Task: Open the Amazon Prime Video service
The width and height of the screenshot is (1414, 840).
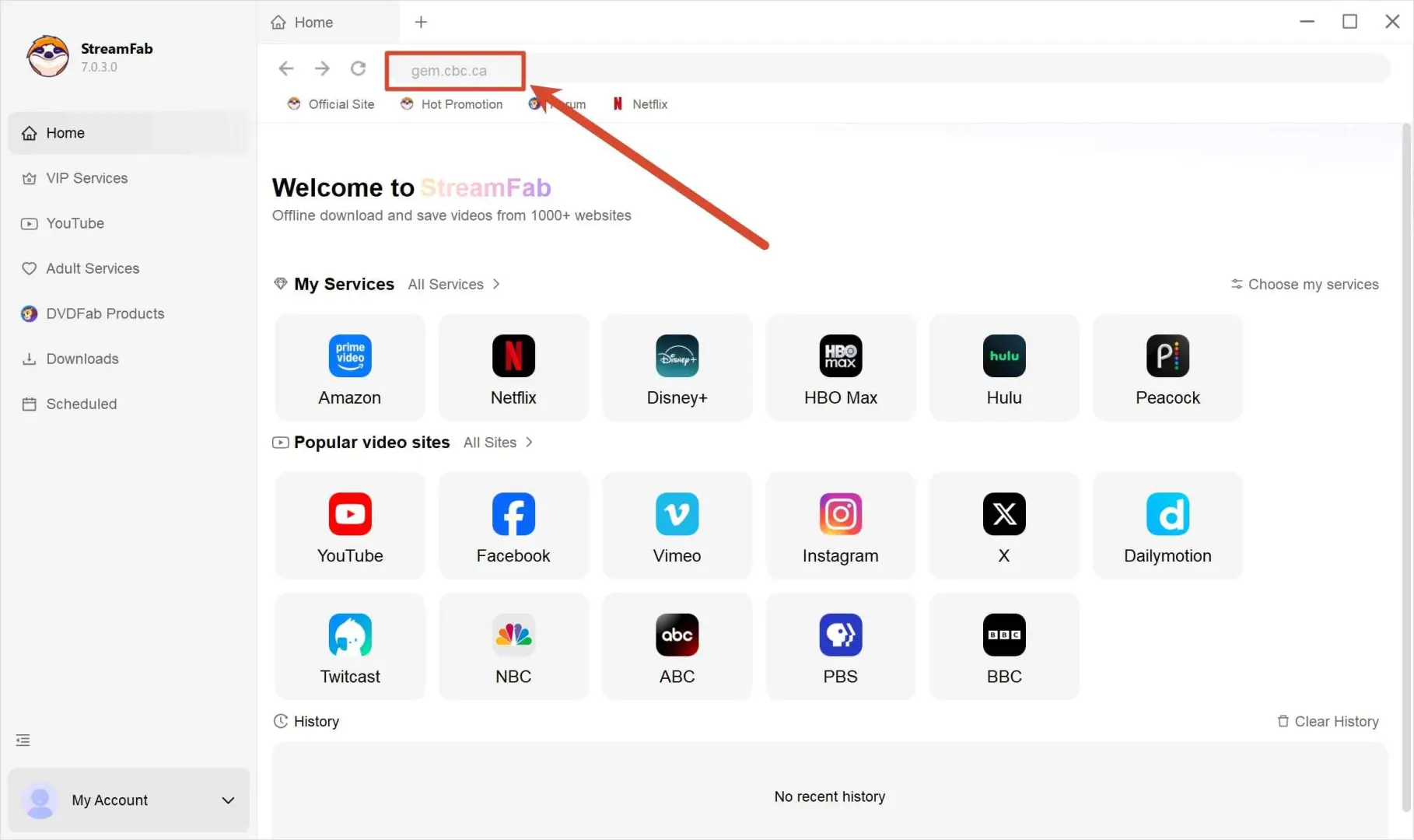Action: click(x=350, y=368)
